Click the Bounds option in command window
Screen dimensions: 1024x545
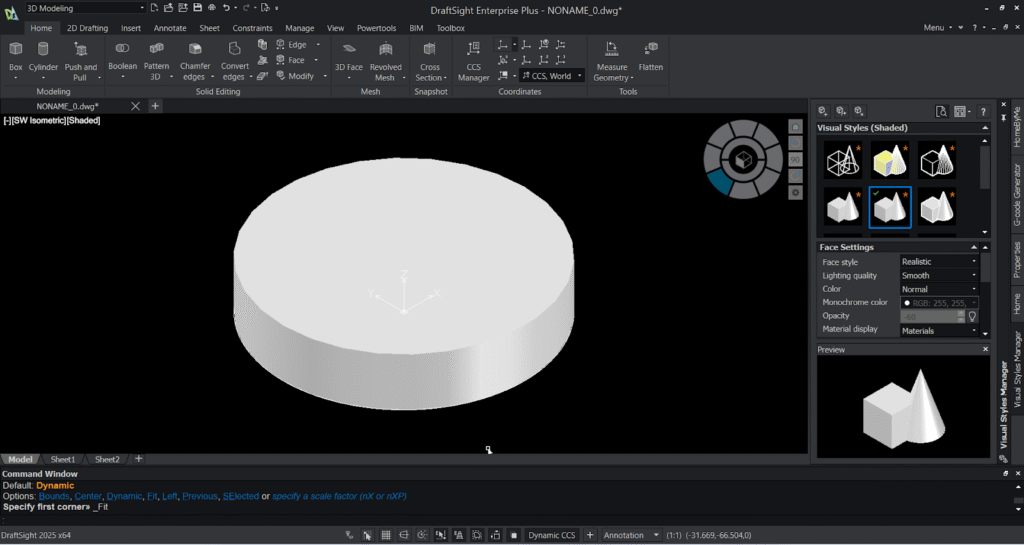tap(54, 496)
